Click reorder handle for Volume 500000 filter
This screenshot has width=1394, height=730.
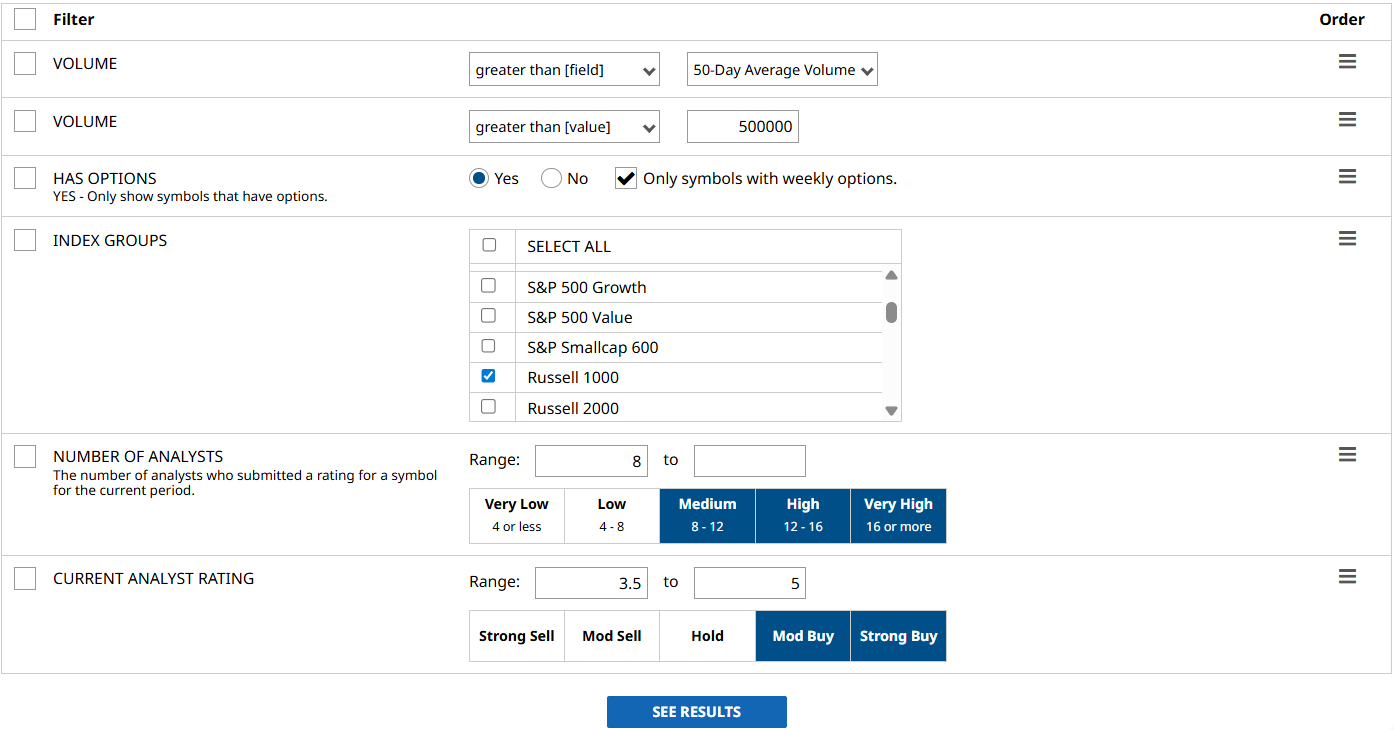[1347, 120]
